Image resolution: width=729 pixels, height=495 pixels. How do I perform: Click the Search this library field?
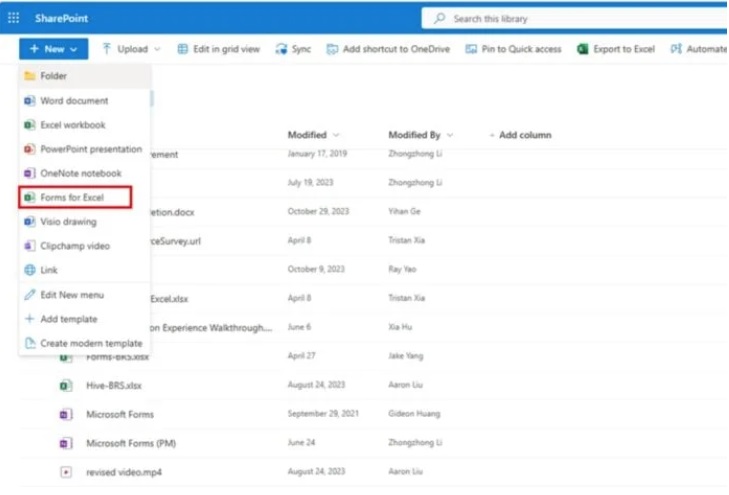pyautogui.click(x=574, y=19)
